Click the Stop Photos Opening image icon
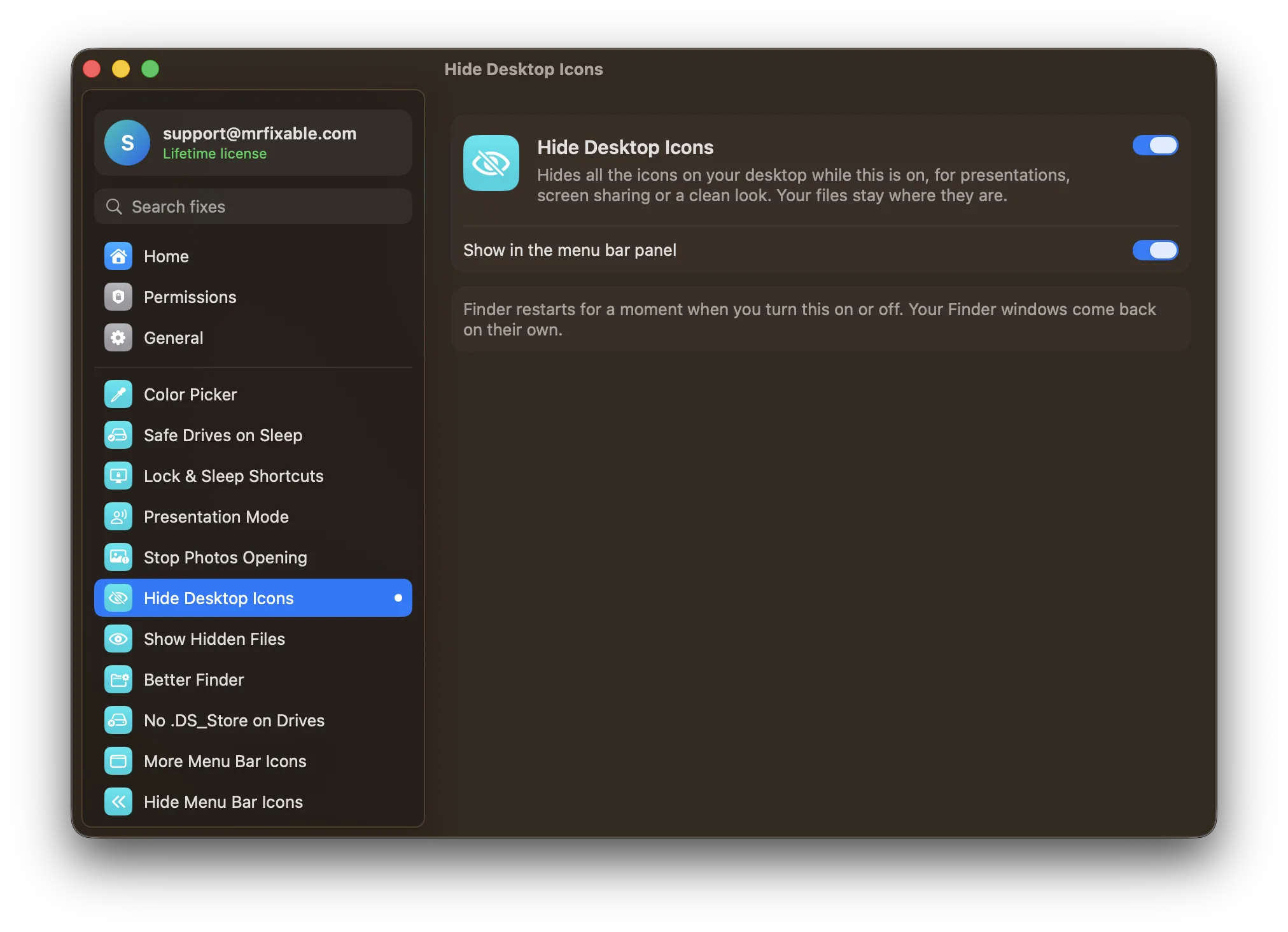The image size is (1288, 932). tap(118, 557)
